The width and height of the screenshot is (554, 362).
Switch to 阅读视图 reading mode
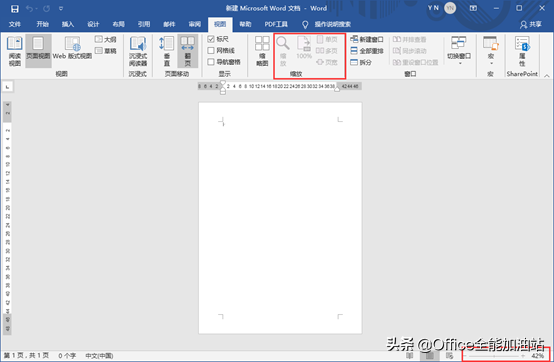[14, 51]
